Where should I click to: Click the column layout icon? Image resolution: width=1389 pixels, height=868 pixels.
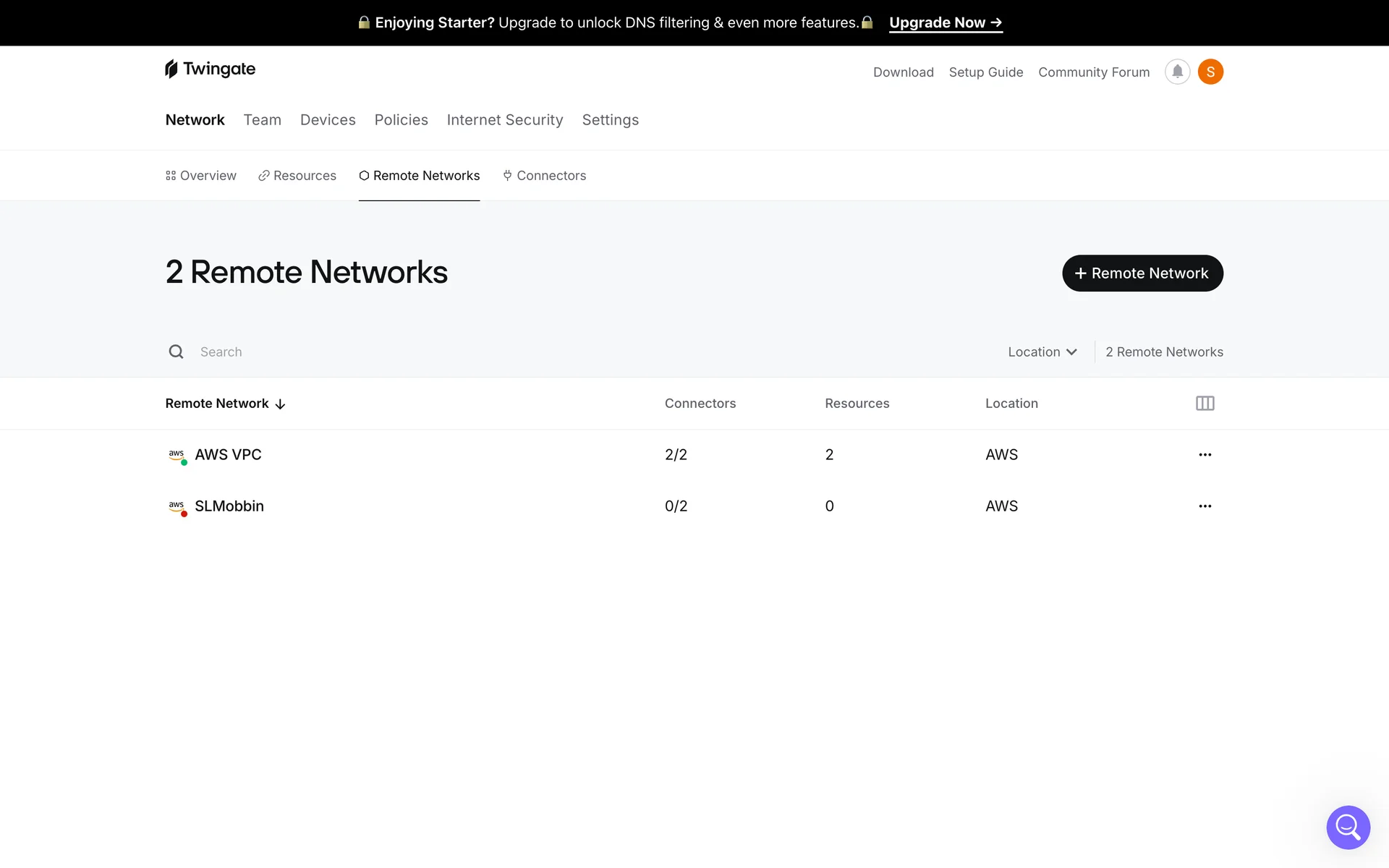pyautogui.click(x=1205, y=404)
